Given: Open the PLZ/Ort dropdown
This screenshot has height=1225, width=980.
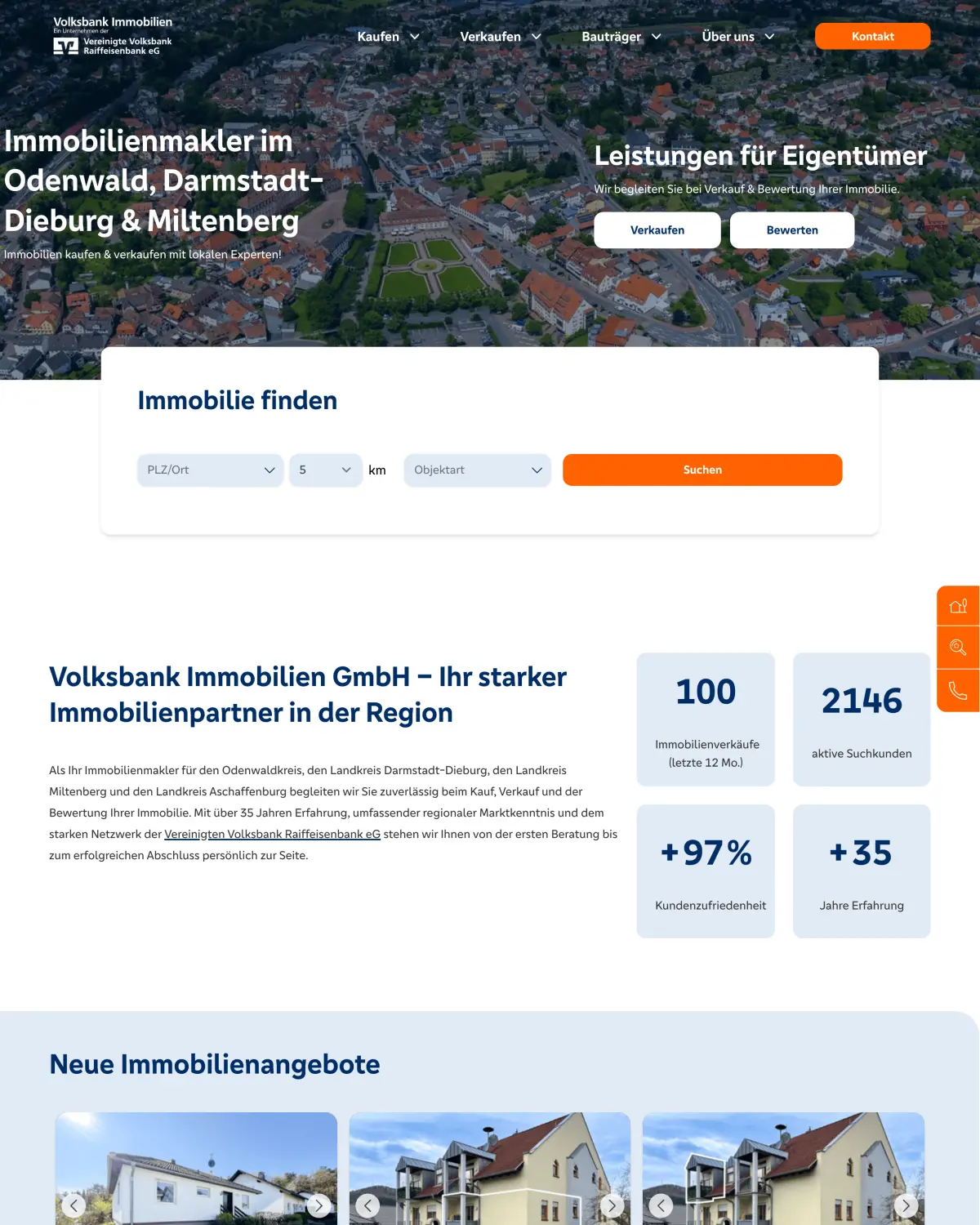Looking at the screenshot, I should point(210,470).
